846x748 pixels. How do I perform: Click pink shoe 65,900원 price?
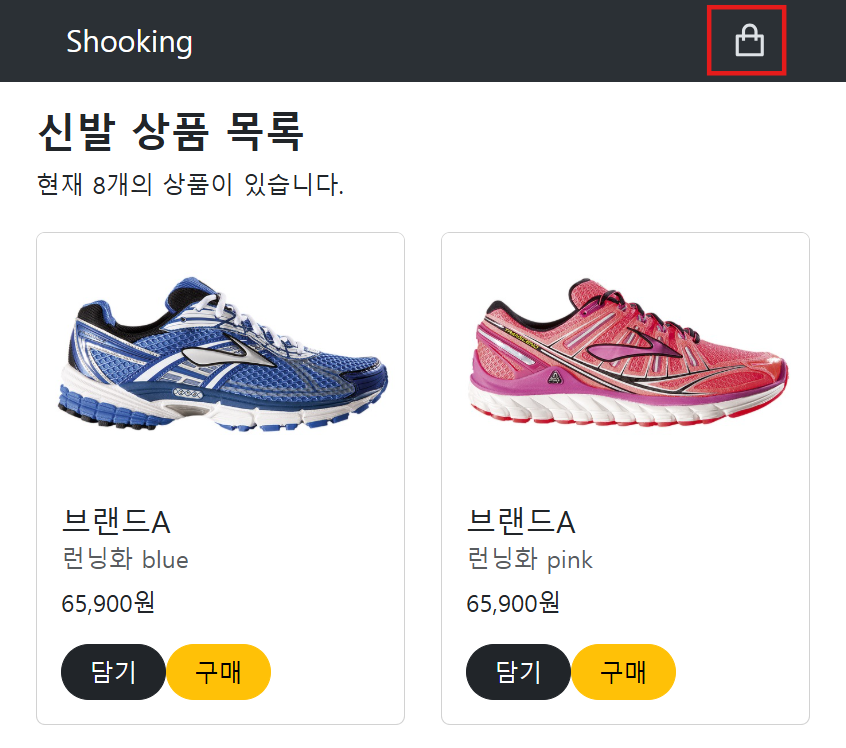[x=513, y=603]
